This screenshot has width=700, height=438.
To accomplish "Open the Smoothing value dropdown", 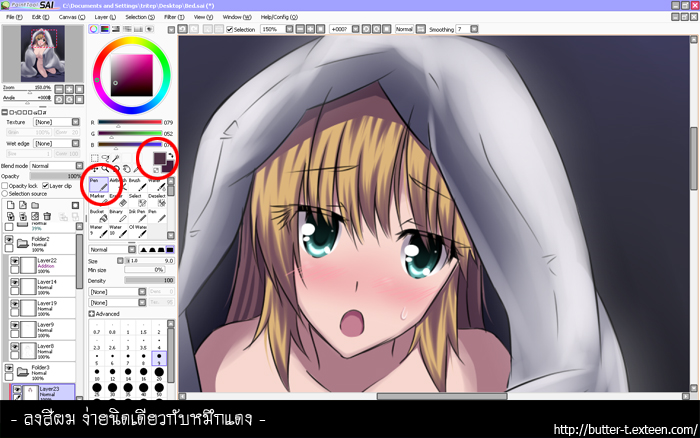I will click(474, 29).
